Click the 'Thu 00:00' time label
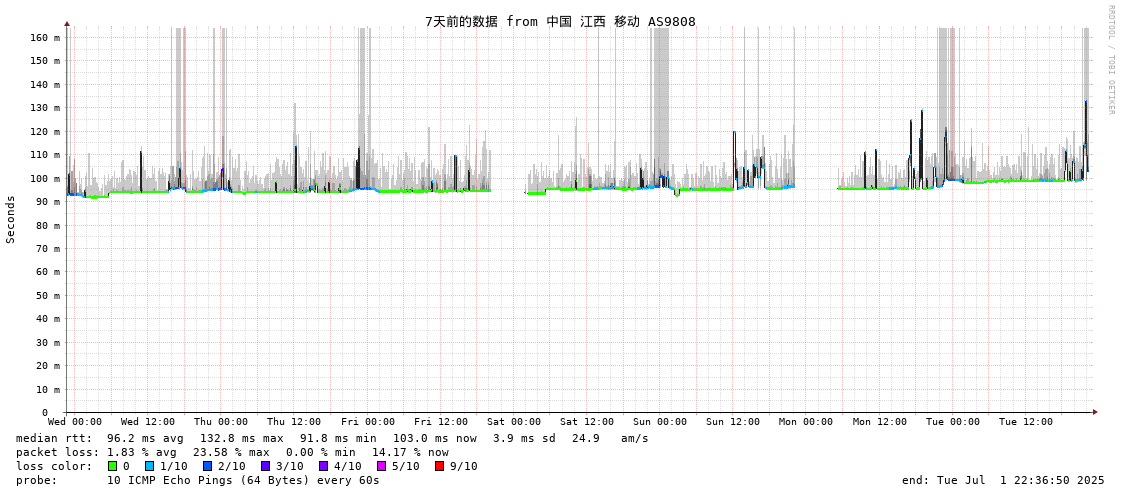Screen dimensions: 1121x494 [x=221, y=422]
